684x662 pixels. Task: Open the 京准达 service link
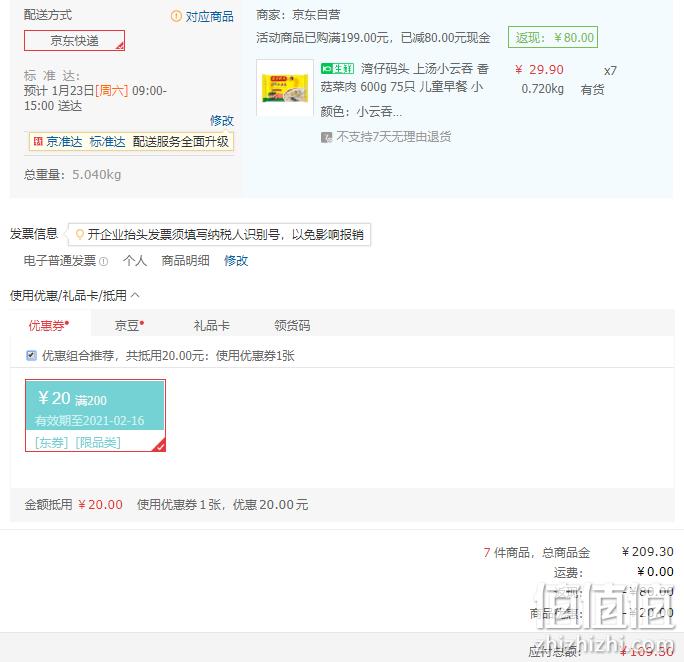point(64,141)
